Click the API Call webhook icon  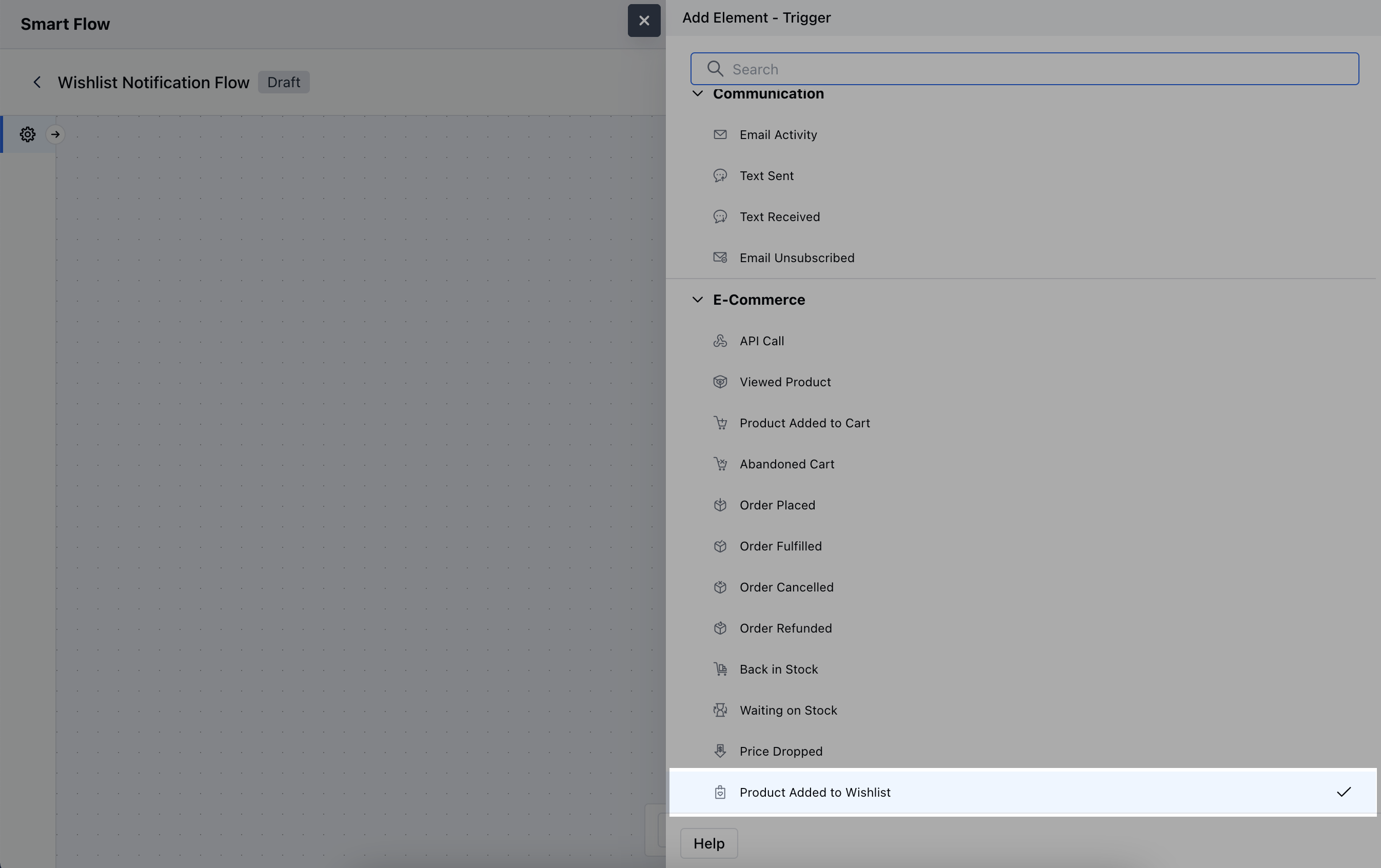click(720, 341)
